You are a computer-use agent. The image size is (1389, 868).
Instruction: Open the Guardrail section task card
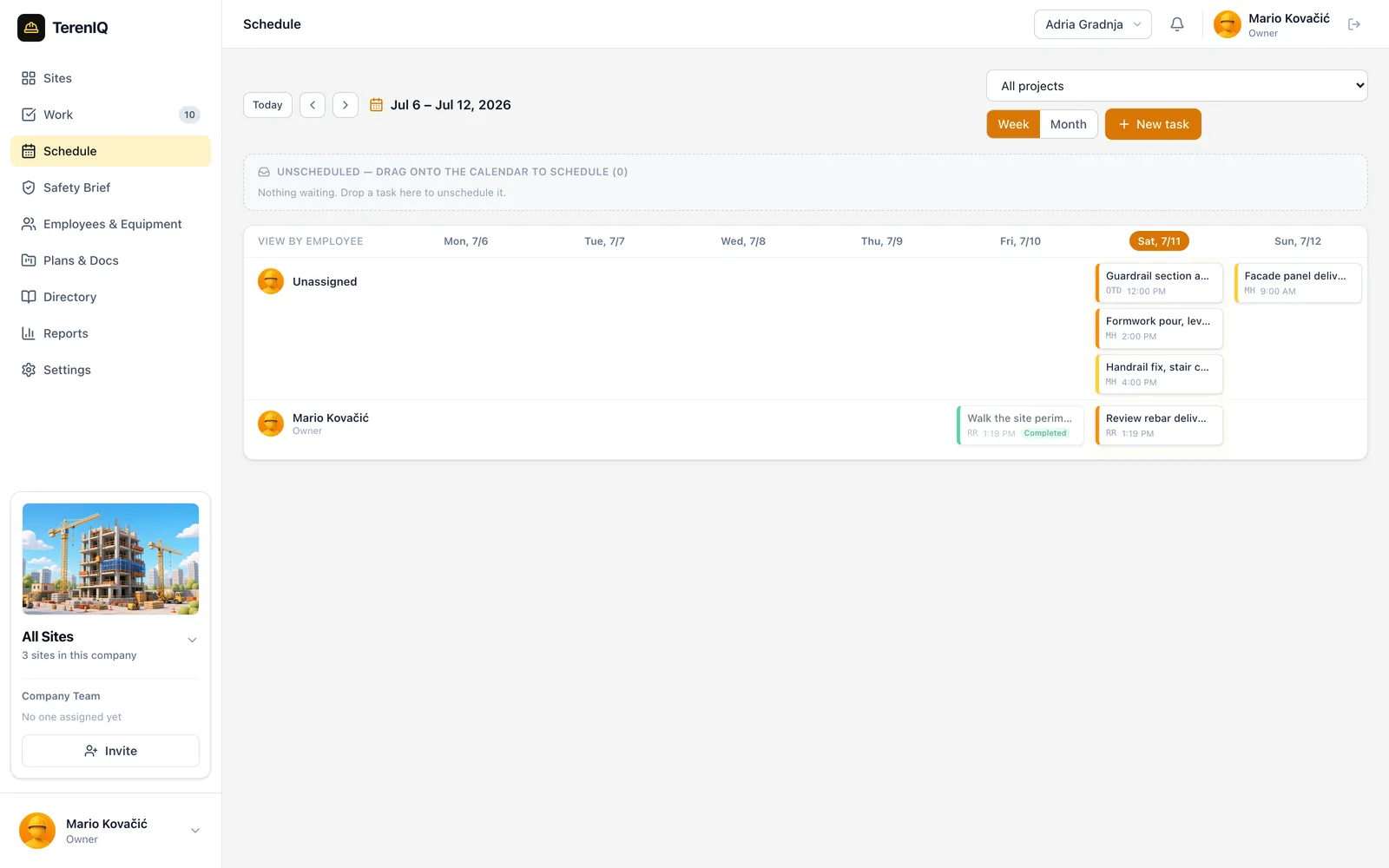coord(1159,283)
